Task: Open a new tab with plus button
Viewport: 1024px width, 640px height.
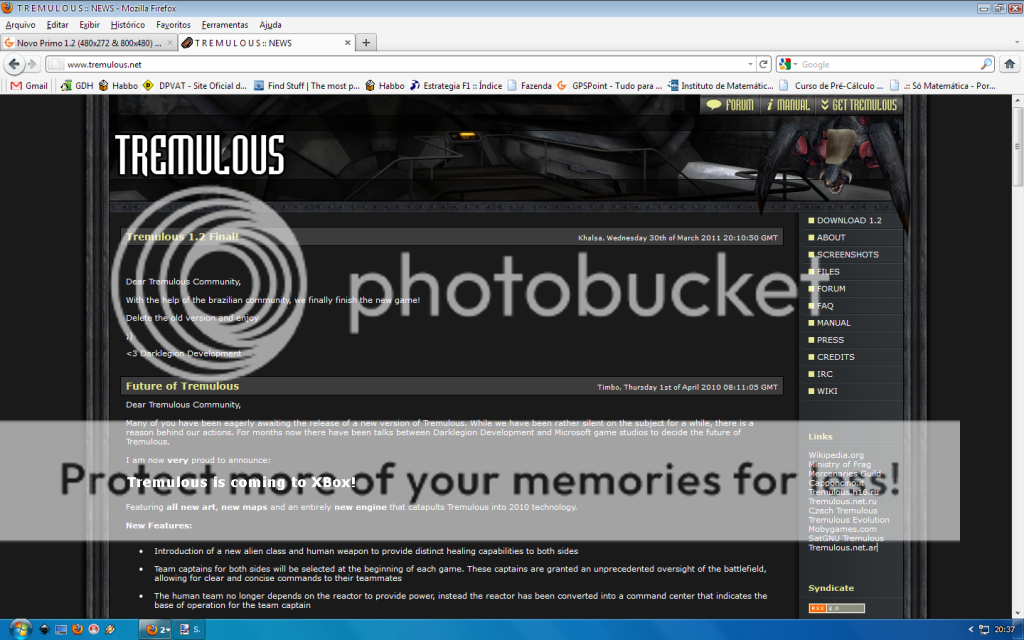Action: point(366,42)
